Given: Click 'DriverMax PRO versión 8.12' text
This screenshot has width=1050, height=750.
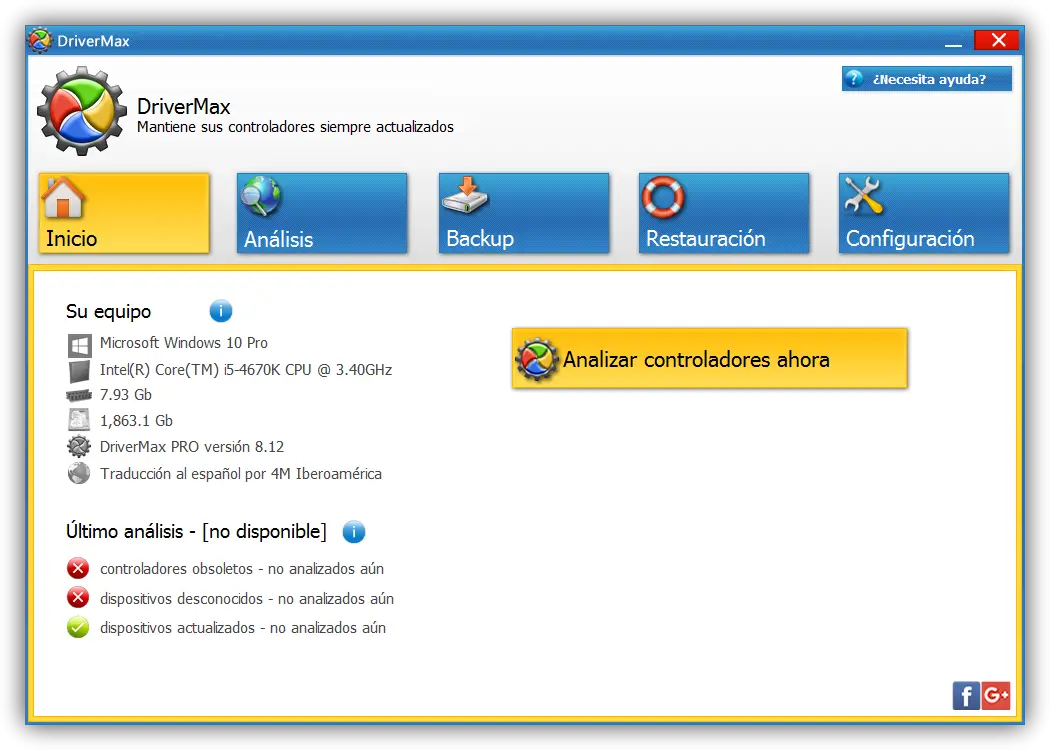Looking at the screenshot, I should point(192,447).
